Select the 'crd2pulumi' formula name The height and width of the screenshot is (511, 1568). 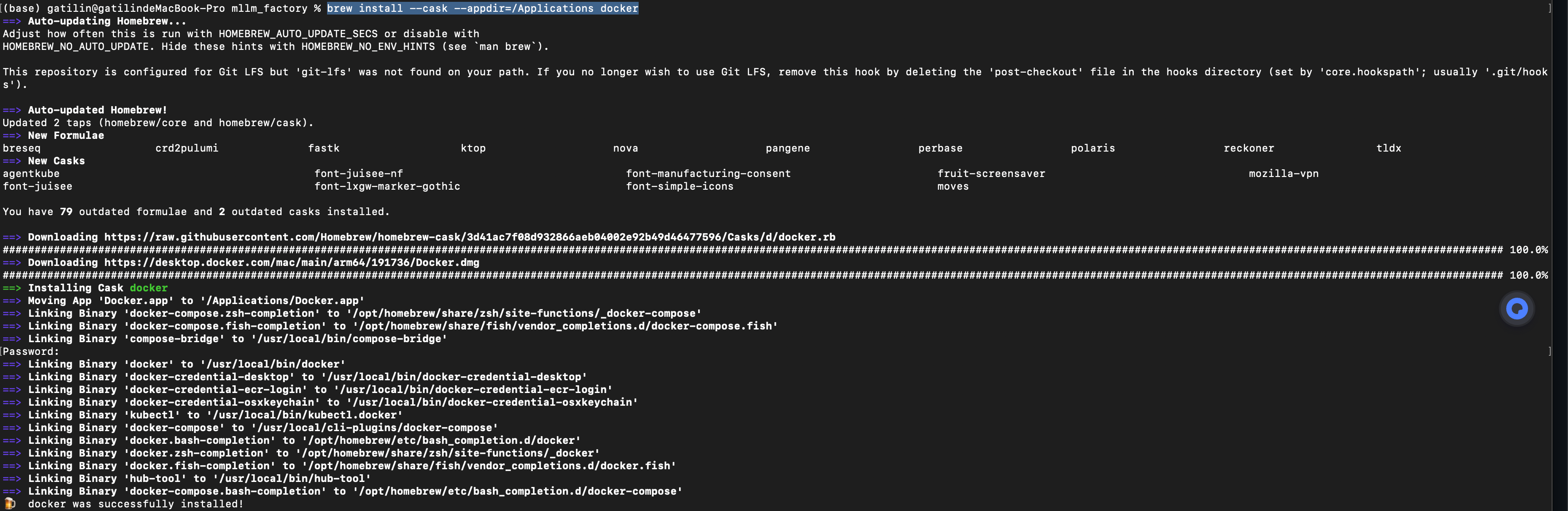tap(187, 148)
